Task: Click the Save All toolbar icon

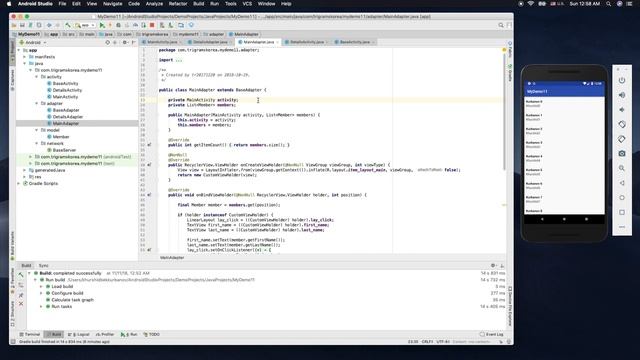Action: point(22,25)
